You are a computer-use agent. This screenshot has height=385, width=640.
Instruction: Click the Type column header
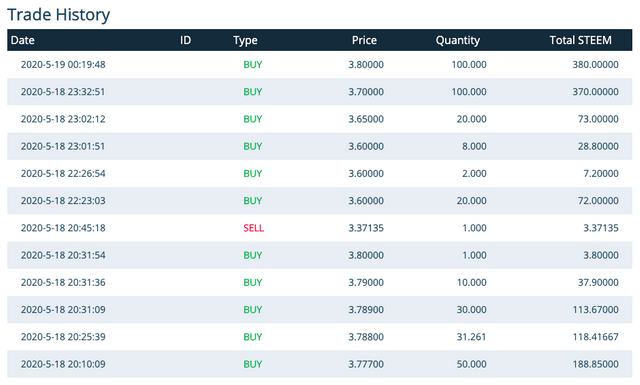[x=245, y=40]
